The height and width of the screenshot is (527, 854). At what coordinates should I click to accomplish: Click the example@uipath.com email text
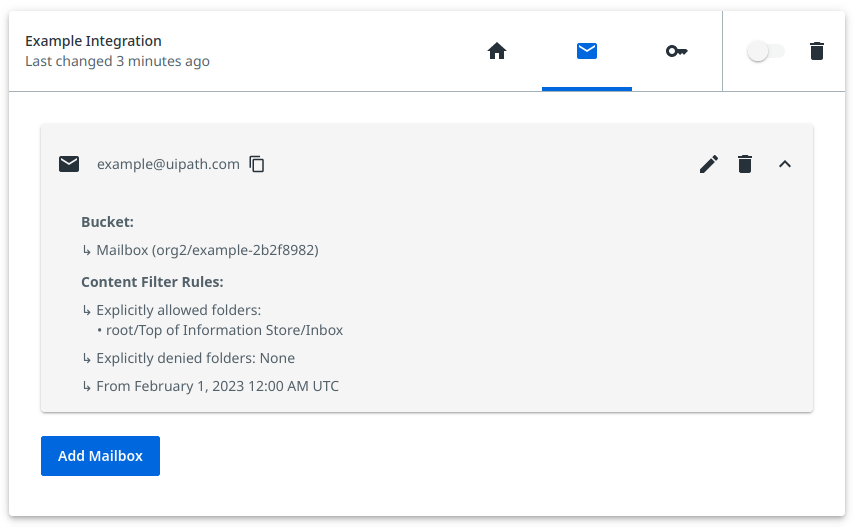point(168,164)
